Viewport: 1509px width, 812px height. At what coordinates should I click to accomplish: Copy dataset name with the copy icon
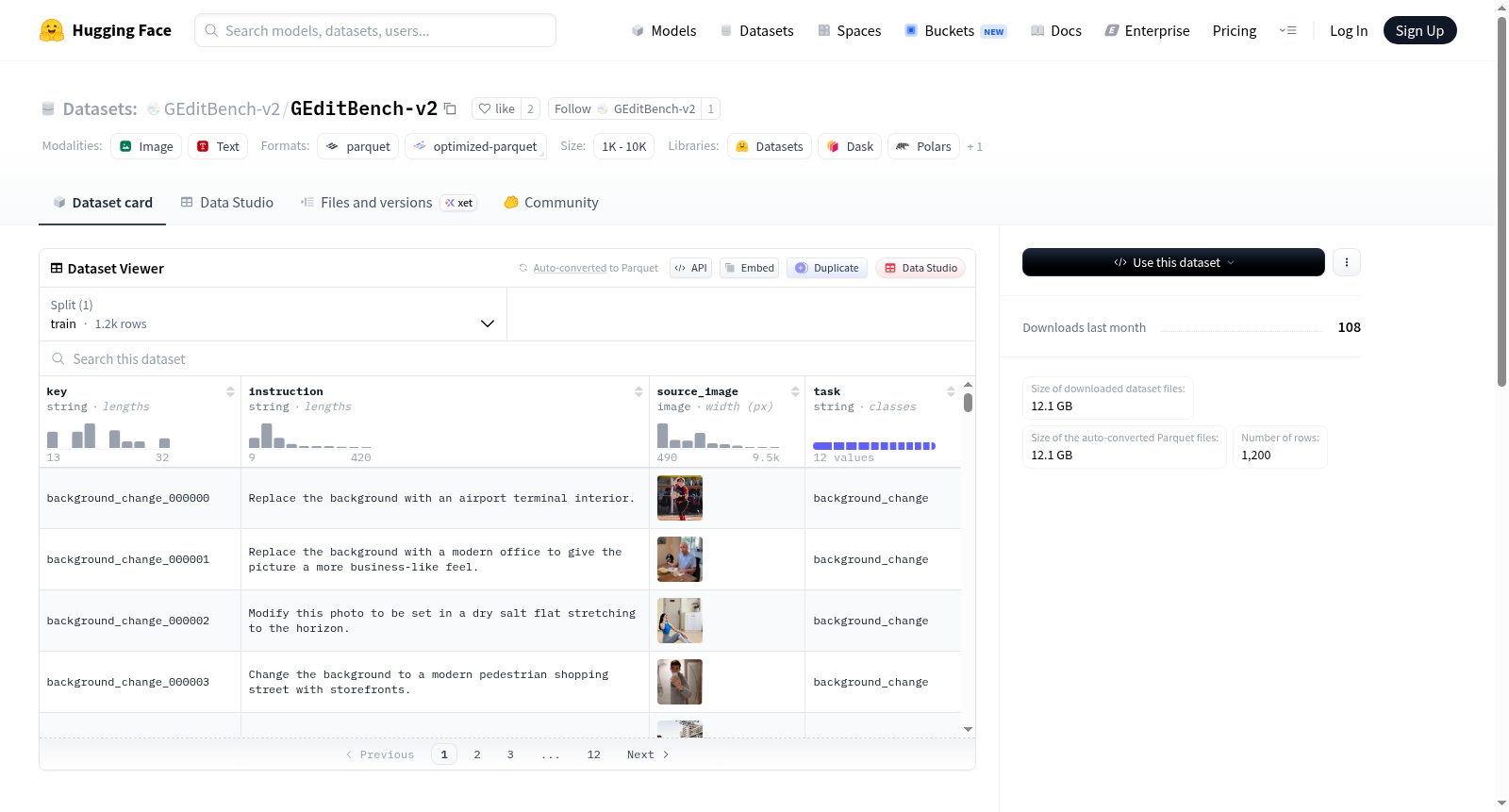pos(451,108)
